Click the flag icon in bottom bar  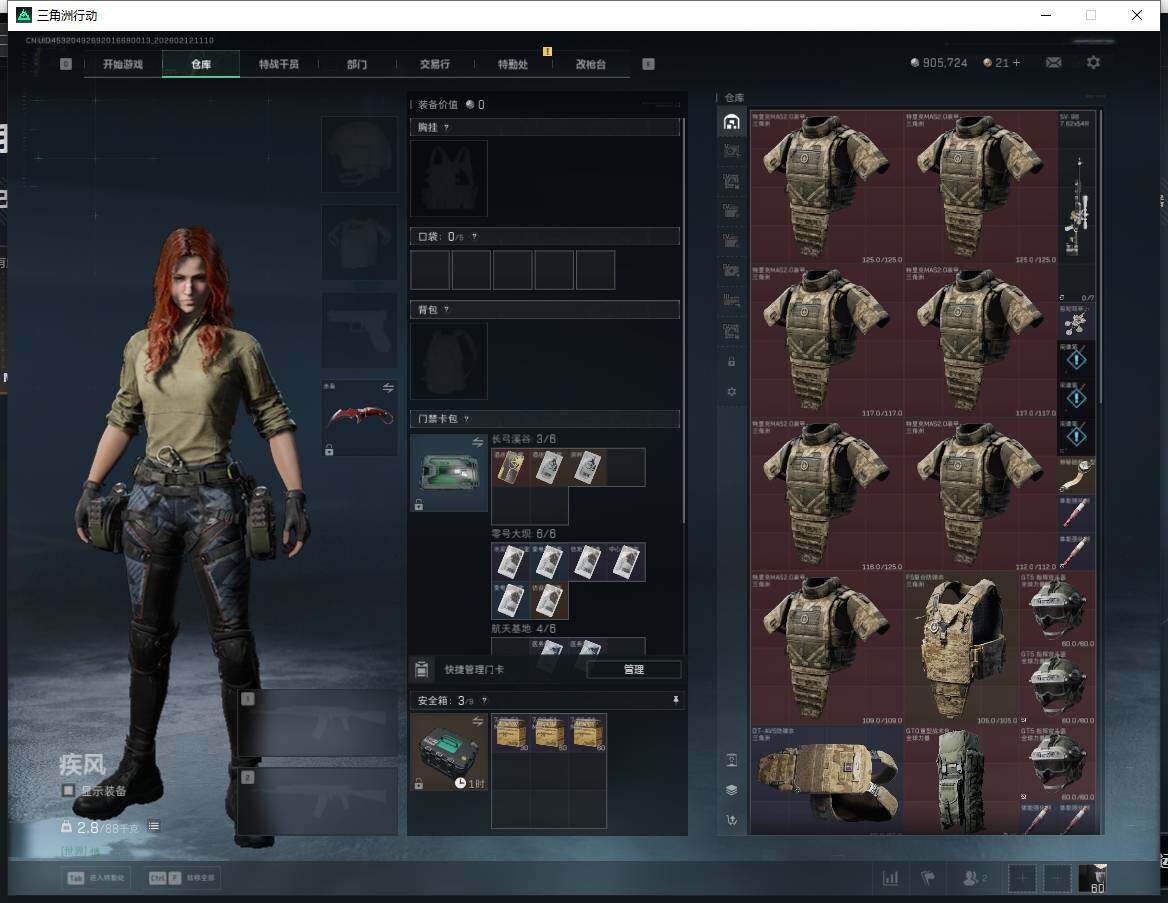tap(928, 878)
